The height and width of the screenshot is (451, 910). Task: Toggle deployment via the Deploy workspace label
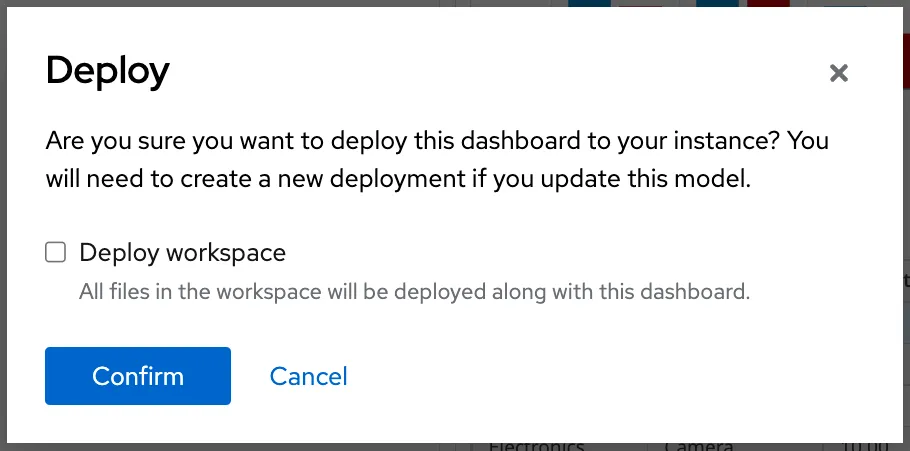(x=182, y=253)
